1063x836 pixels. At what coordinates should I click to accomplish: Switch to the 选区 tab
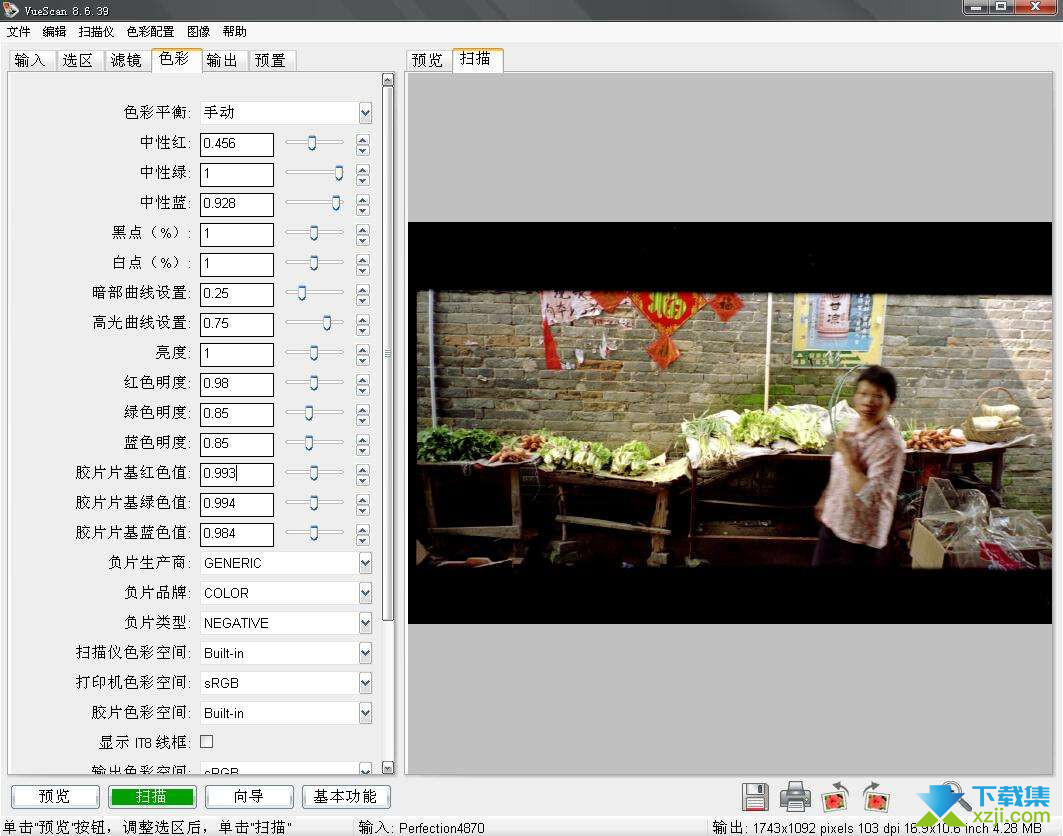coord(78,60)
